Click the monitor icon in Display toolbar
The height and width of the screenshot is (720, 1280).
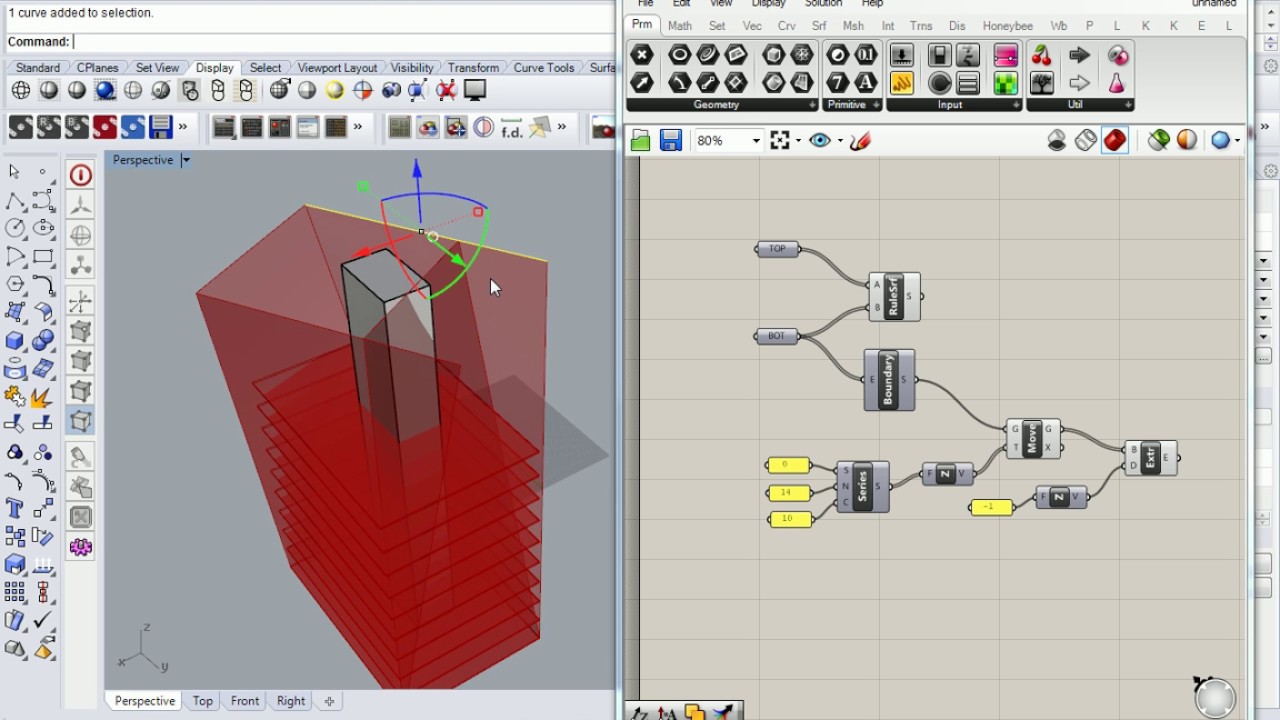(x=475, y=90)
